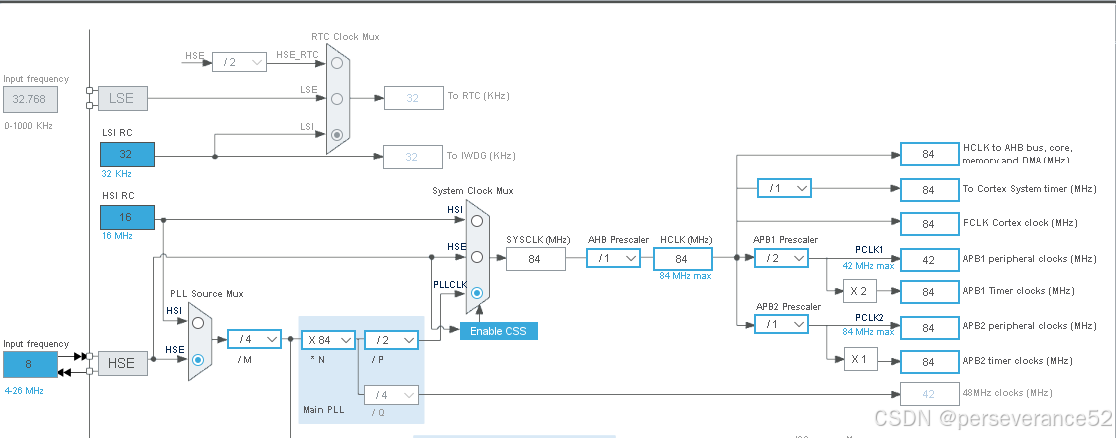Choose HSI as PLL source
The image size is (1116, 438).
[198, 323]
